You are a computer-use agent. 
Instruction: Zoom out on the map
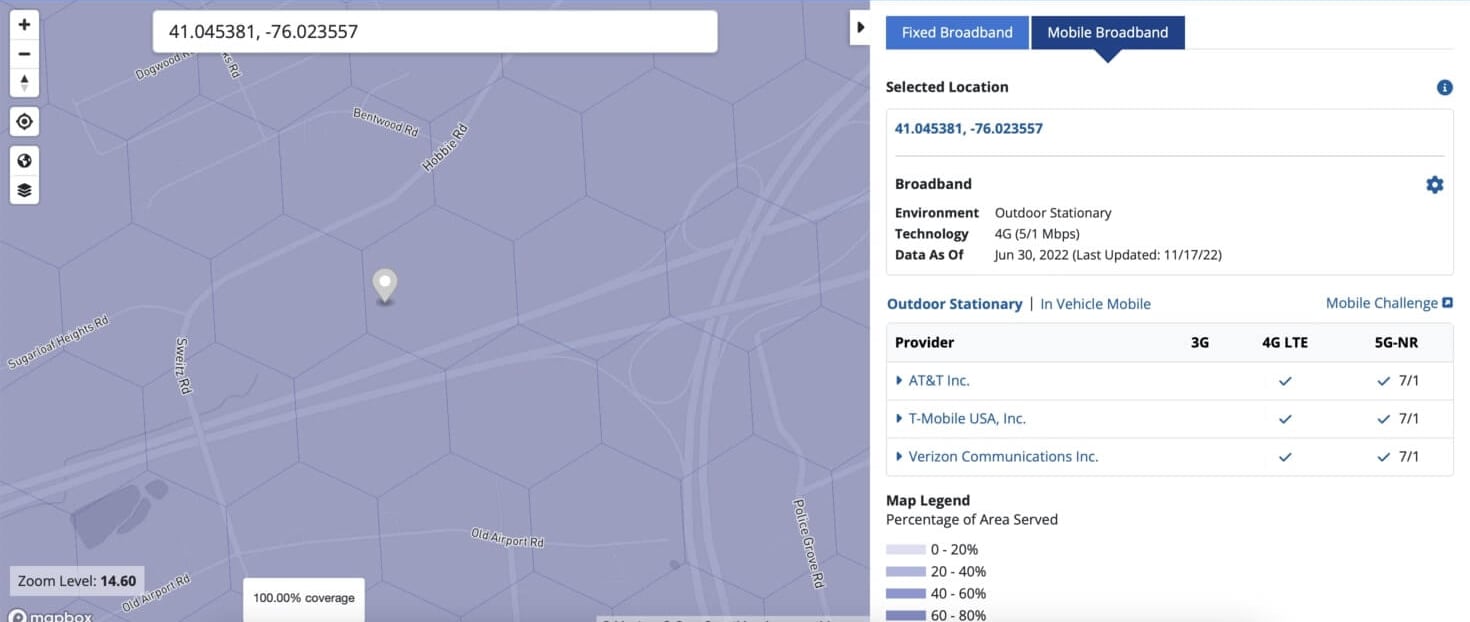point(24,54)
